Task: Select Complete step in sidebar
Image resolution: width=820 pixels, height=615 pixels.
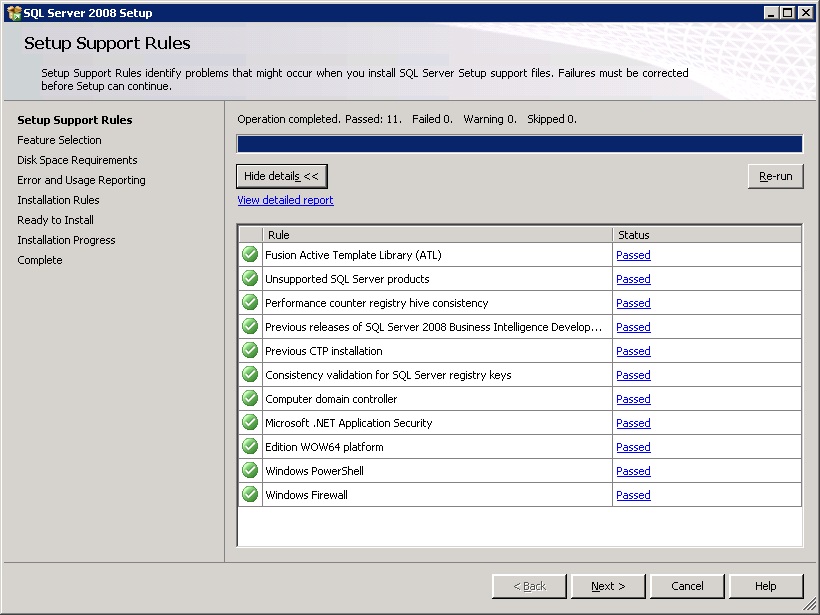Action: point(40,260)
